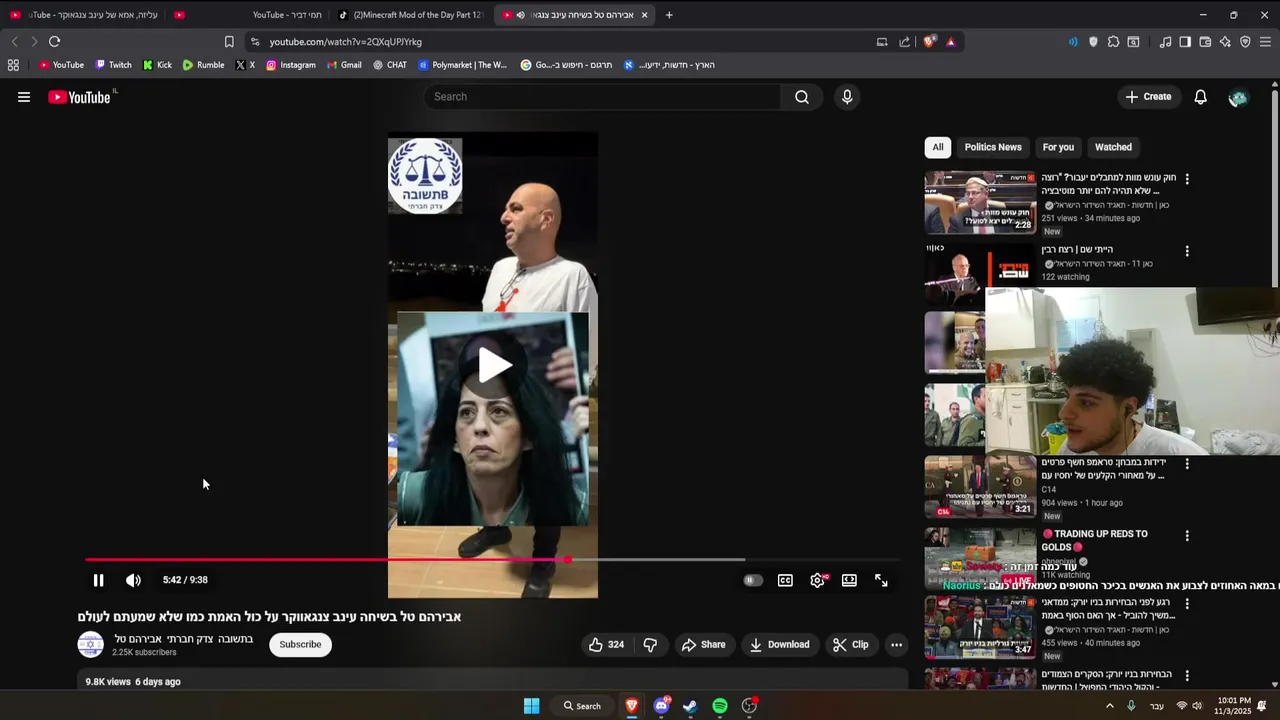Image resolution: width=1280 pixels, height=720 pixels.
Task: Click the address bar URL
Action: tap(345, 42)
